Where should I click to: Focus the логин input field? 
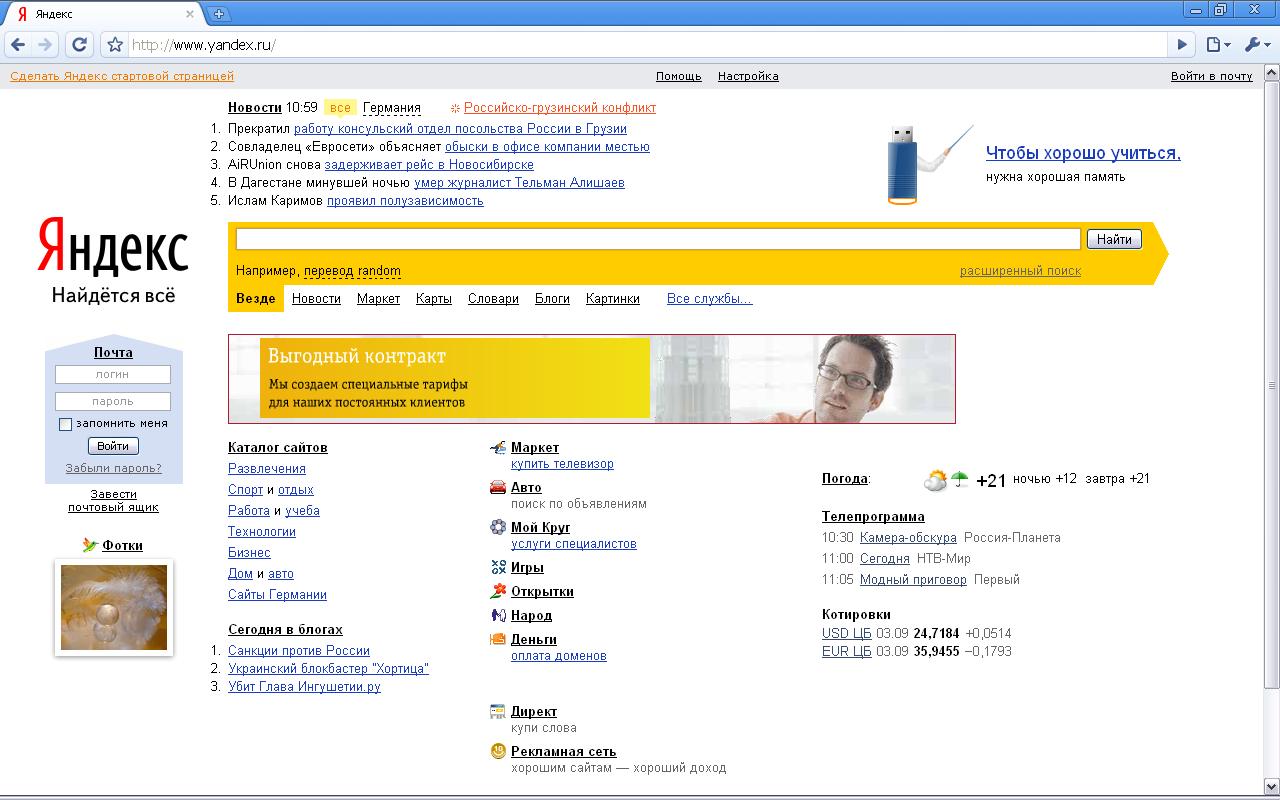(x=113, y=374)
